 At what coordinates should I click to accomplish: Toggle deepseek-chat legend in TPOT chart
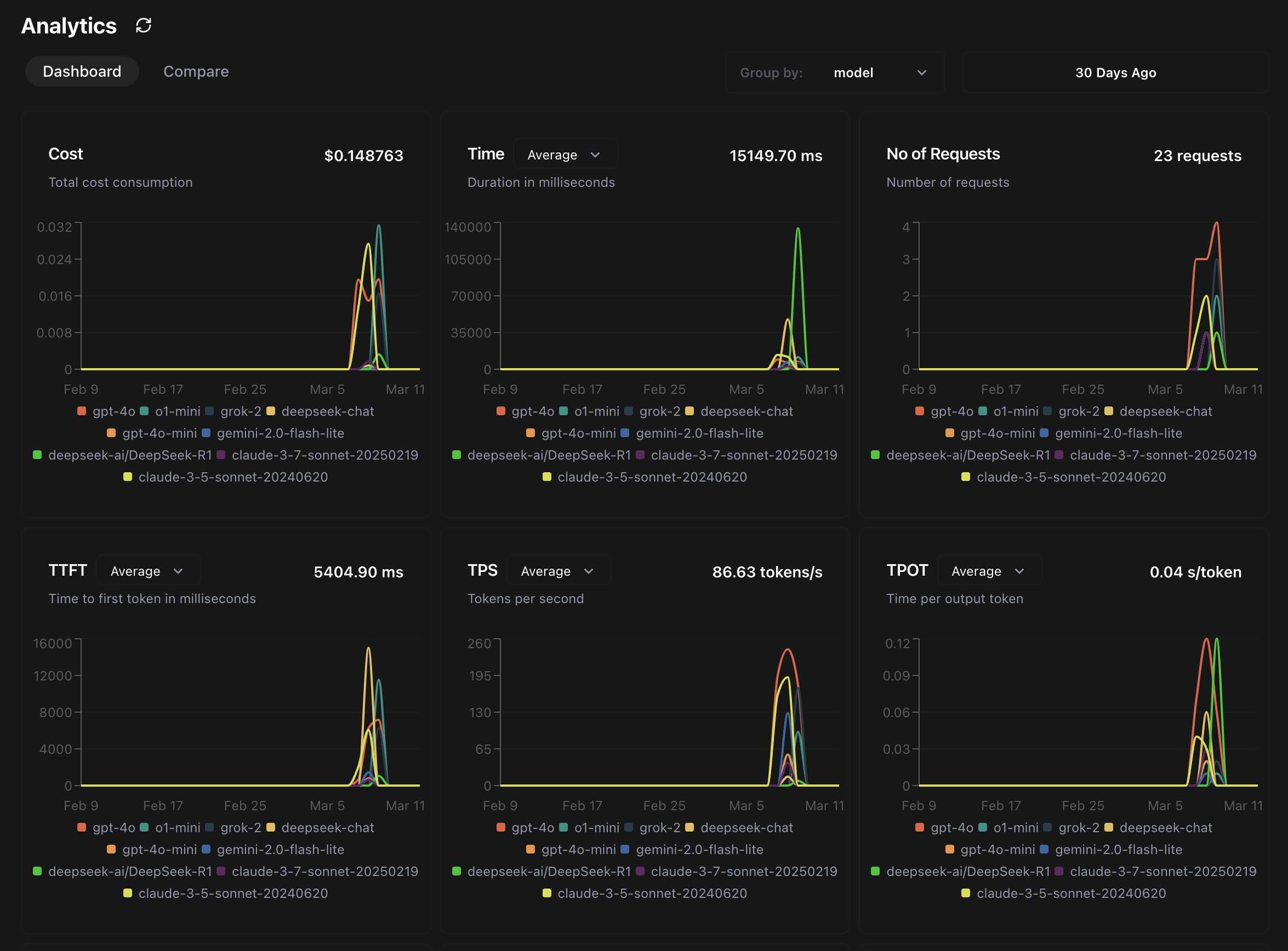tap(1159, 827)
